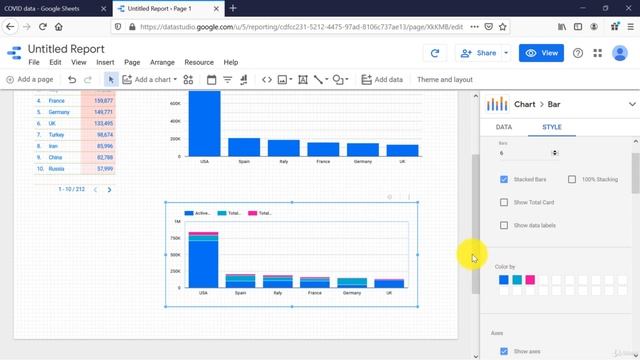Select the top single-color bar chart

pos(296,127)
